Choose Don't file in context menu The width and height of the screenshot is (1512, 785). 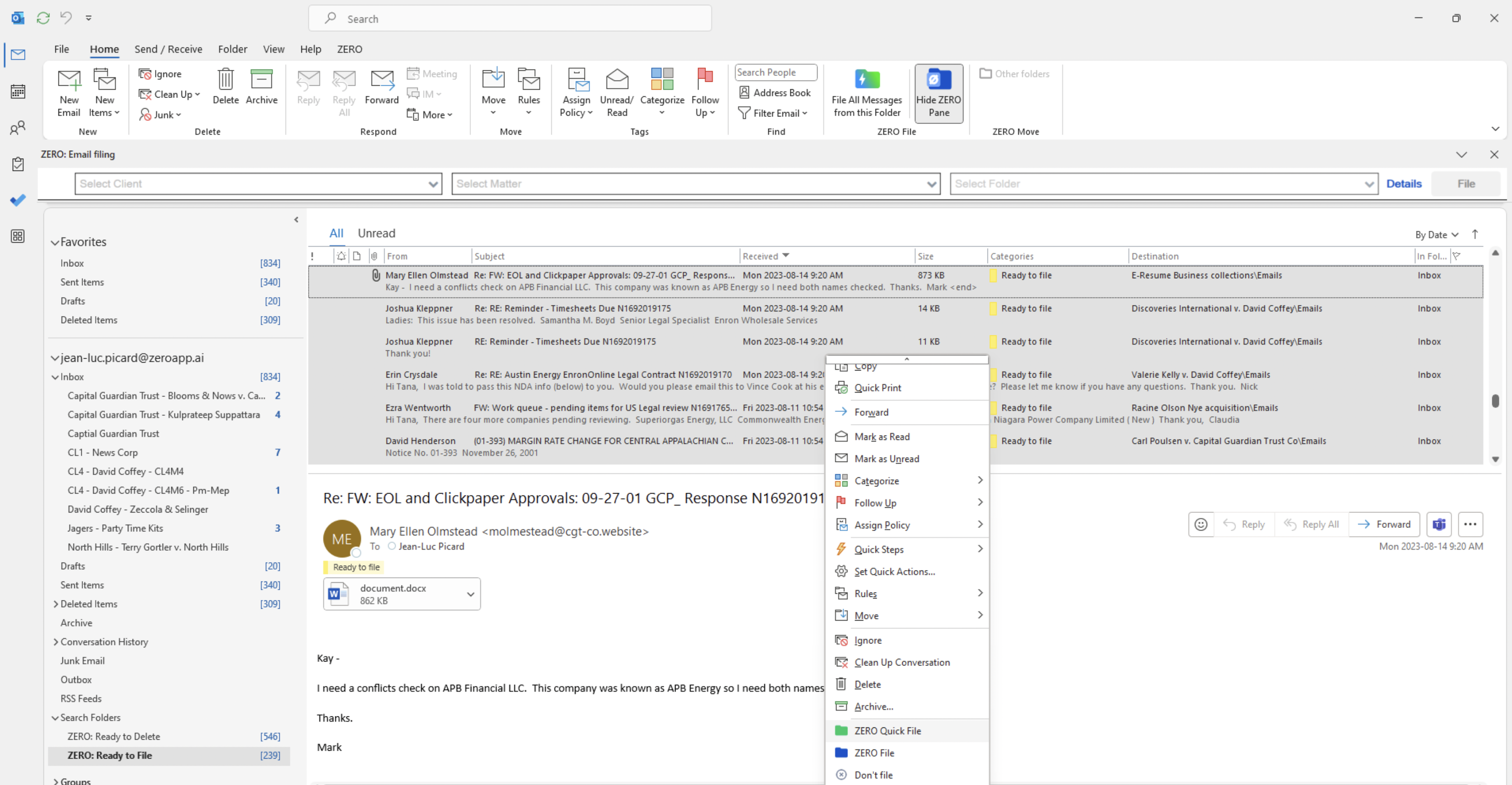click(907, 775)
